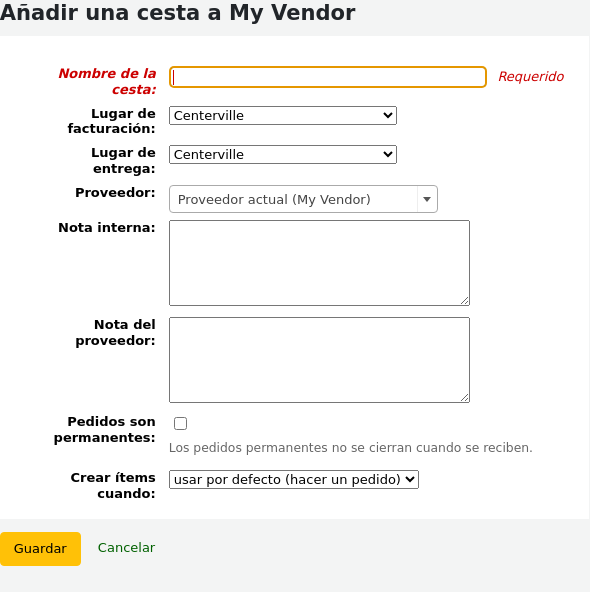Expand the Crear ítems cuando dropdown
This screenshot has width=590, height=592.
coord(294,479)
